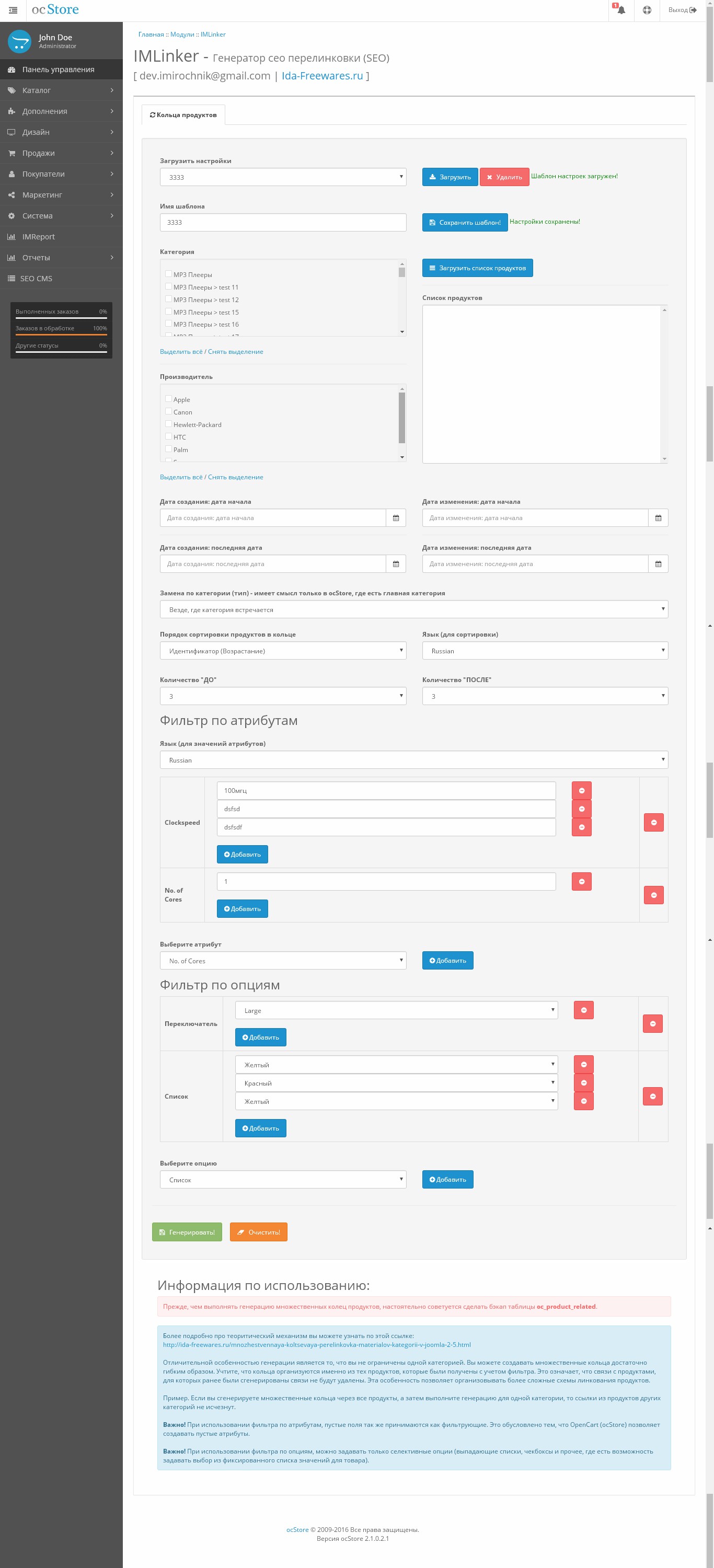Click the Продажи cart icon in sidebar

pos(11,153)
